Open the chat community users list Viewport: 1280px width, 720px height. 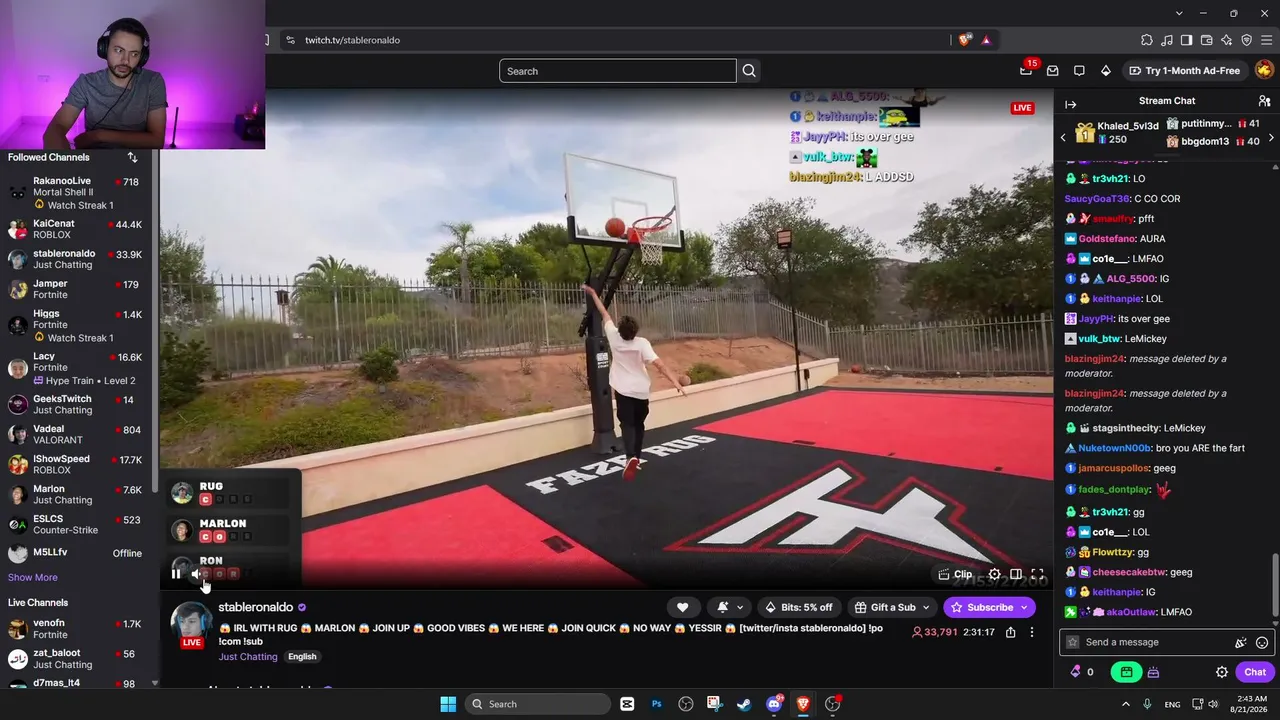tap(1264, 101)
